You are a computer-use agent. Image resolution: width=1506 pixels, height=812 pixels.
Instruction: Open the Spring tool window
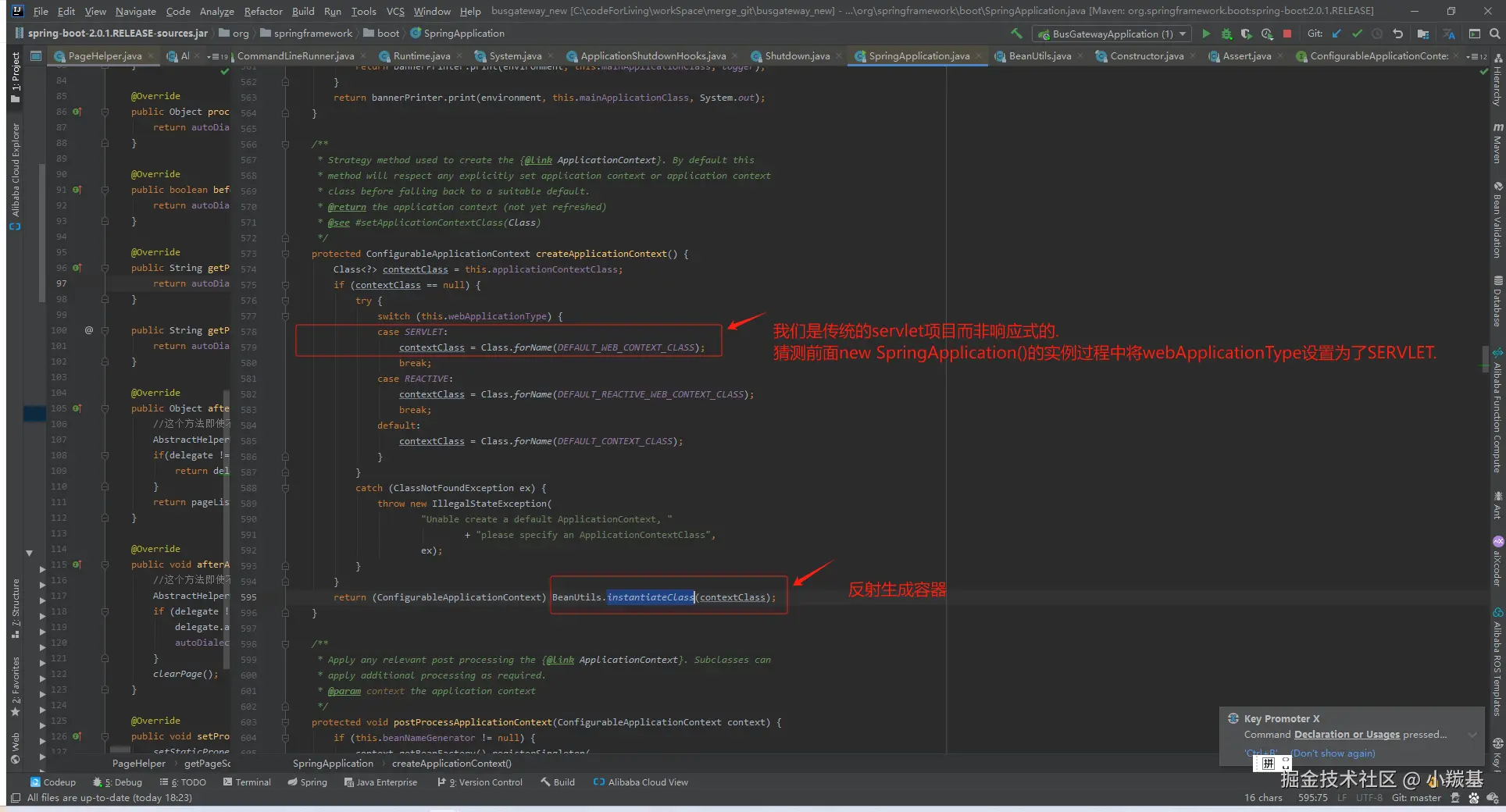pyautogui.click(x=307, y=782)
